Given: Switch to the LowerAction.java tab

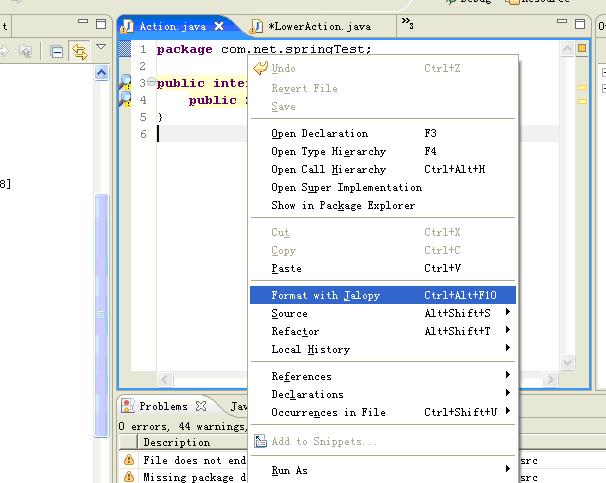Looking at the screenshot, I should click(x=320, y=26).
